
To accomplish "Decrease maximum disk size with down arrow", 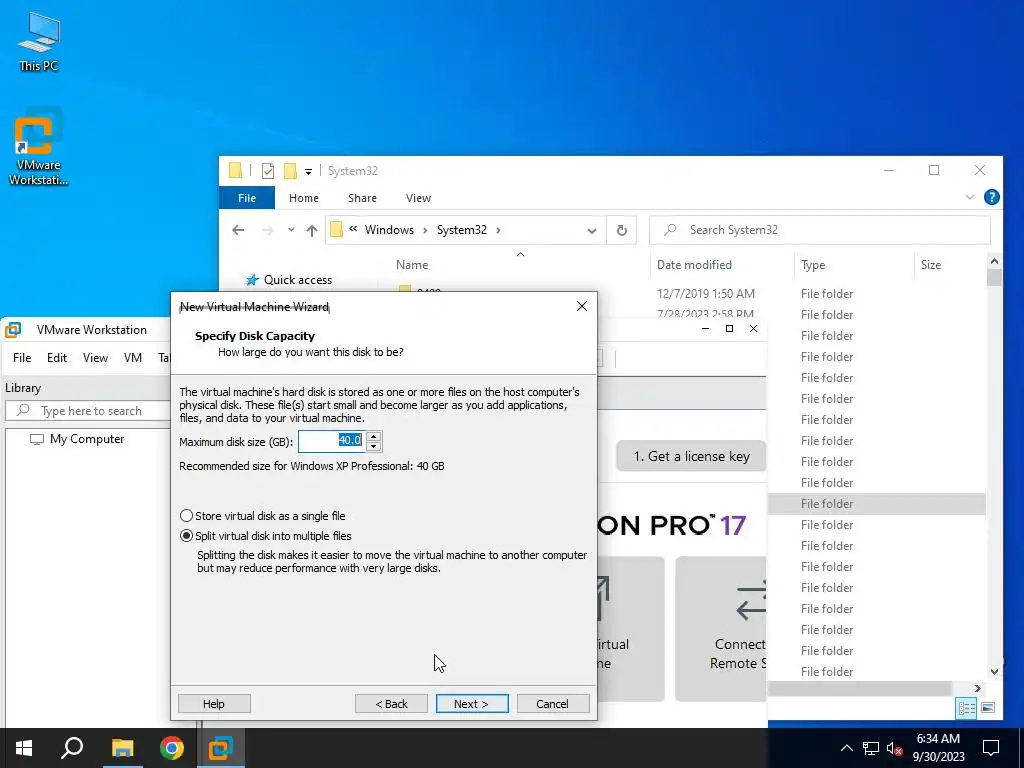I will (x=374, y=447).
